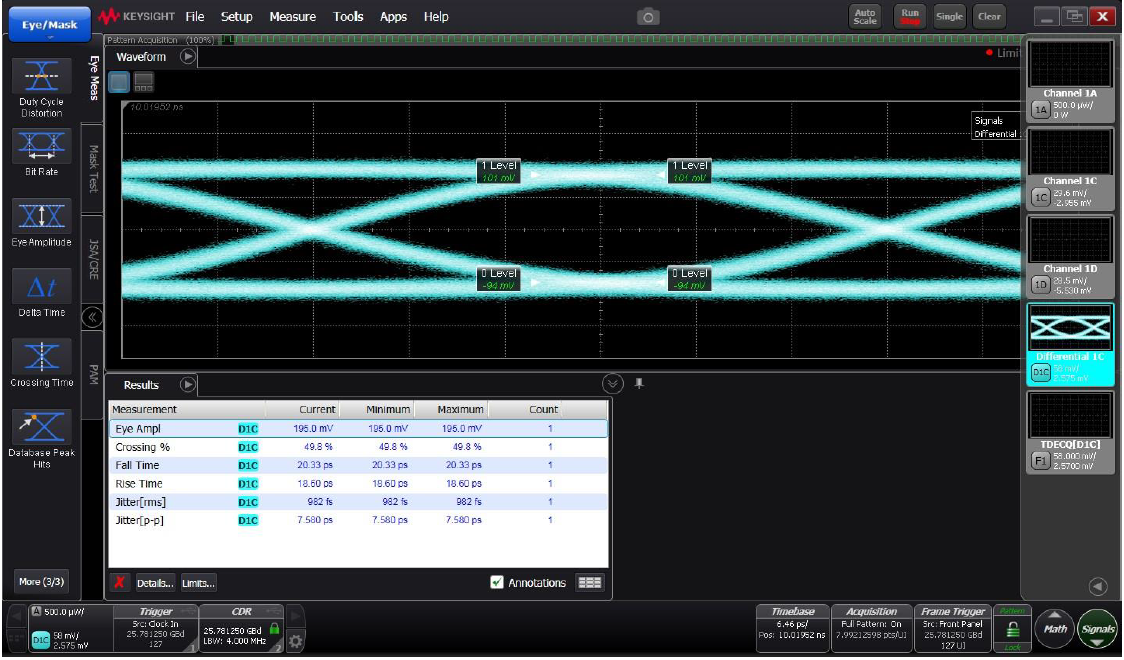Select the Duty Cycle Distortion measurement icon
1124x660 pixels.
tap(41, 77)
